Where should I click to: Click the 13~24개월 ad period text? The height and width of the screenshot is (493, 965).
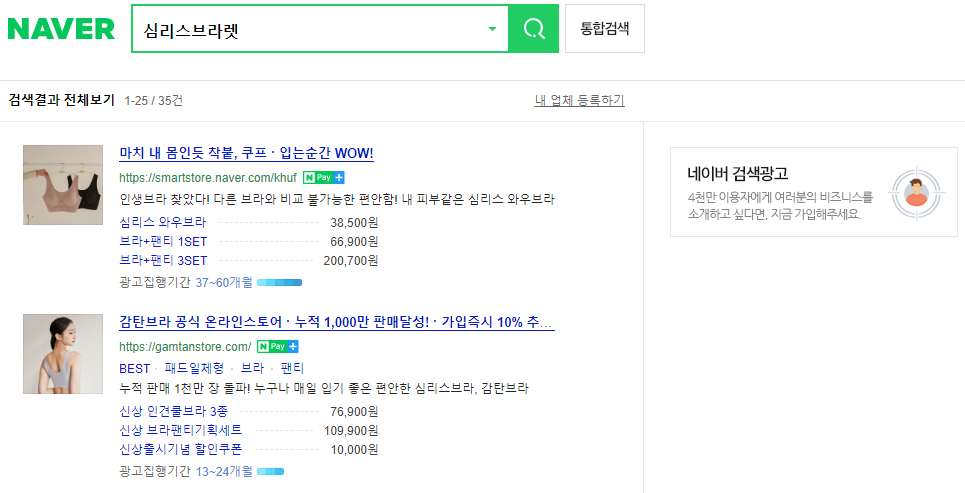pos(224,471)
